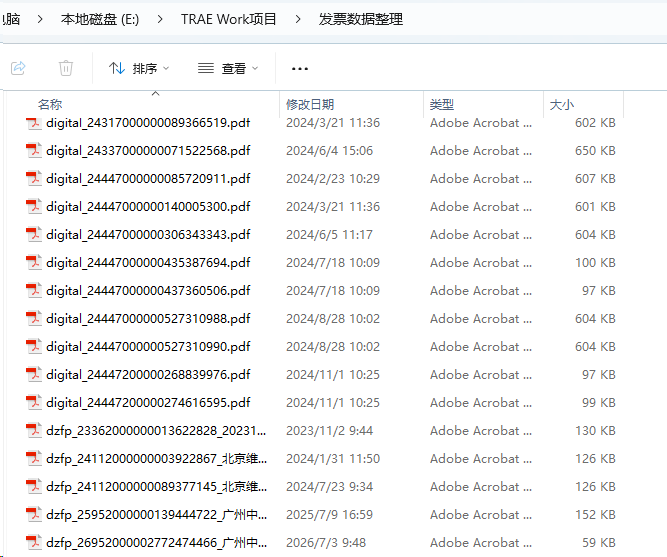Click PDF icon of digital_24447000000085720911.pdf

coord(34,179)
